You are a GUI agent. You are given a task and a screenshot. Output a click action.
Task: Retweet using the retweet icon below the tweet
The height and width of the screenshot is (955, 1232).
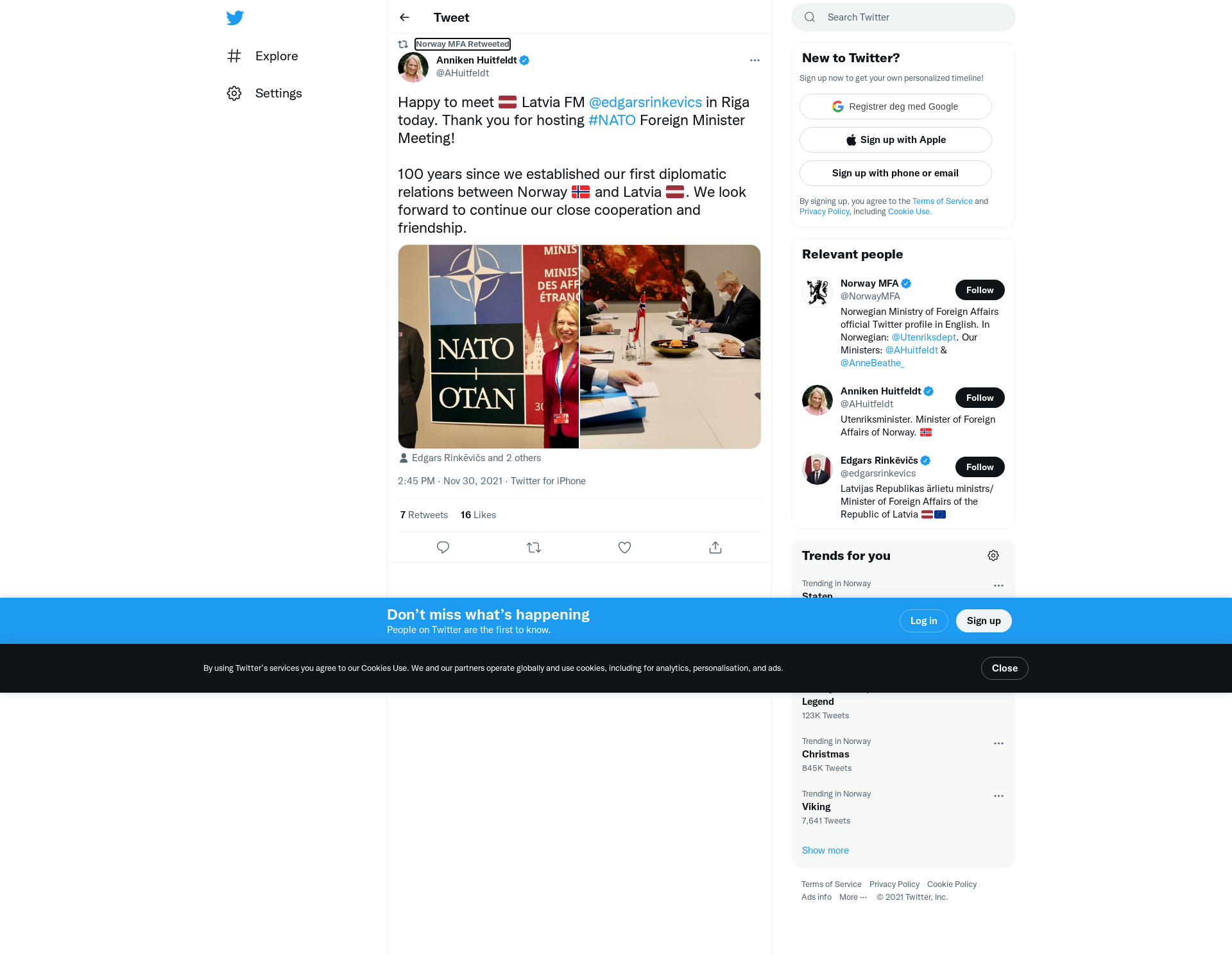tap(534, 547)
